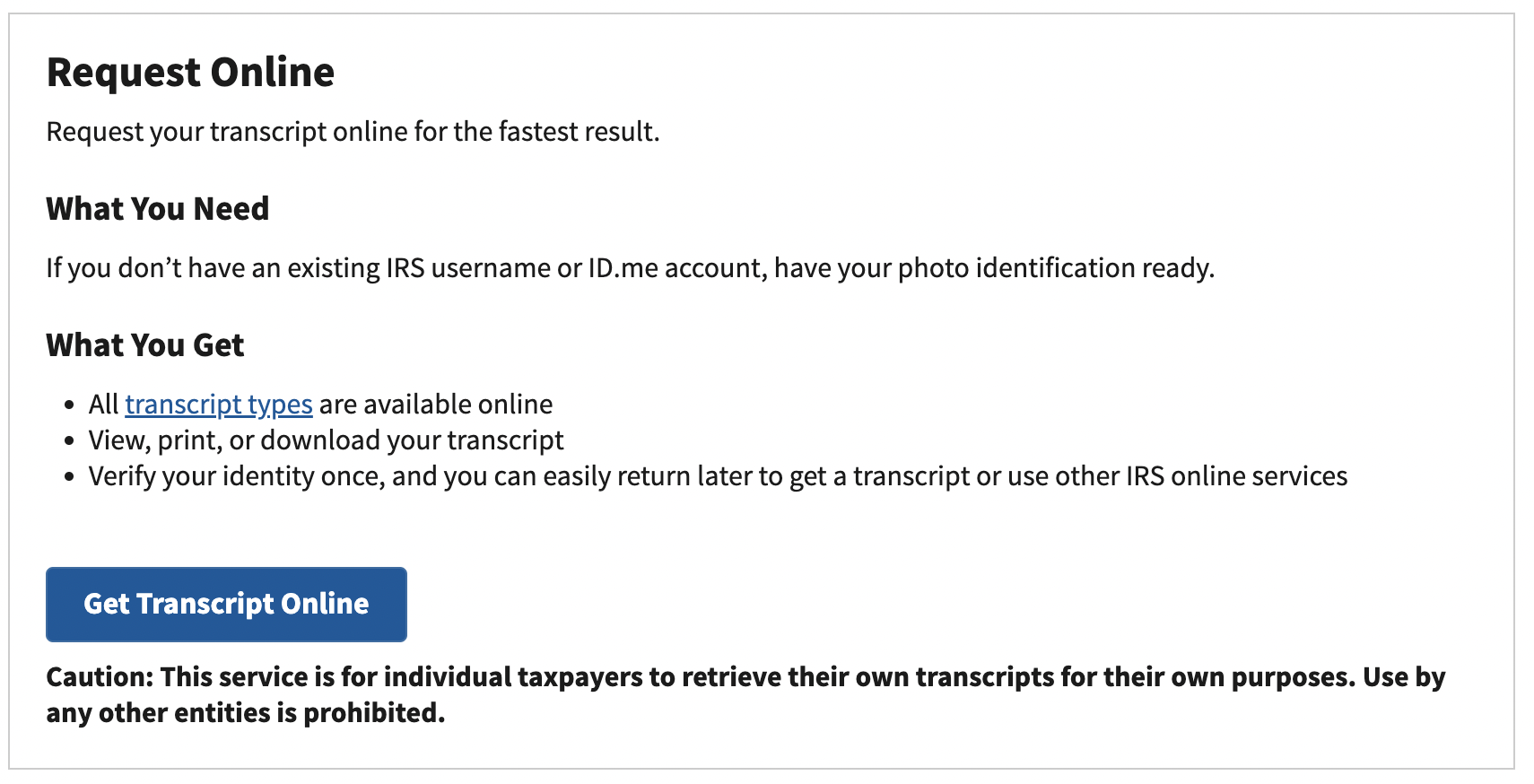The width and height of the screenshot is (1534, 784).
Task: Select the Request Online heading
Action: 191,72
